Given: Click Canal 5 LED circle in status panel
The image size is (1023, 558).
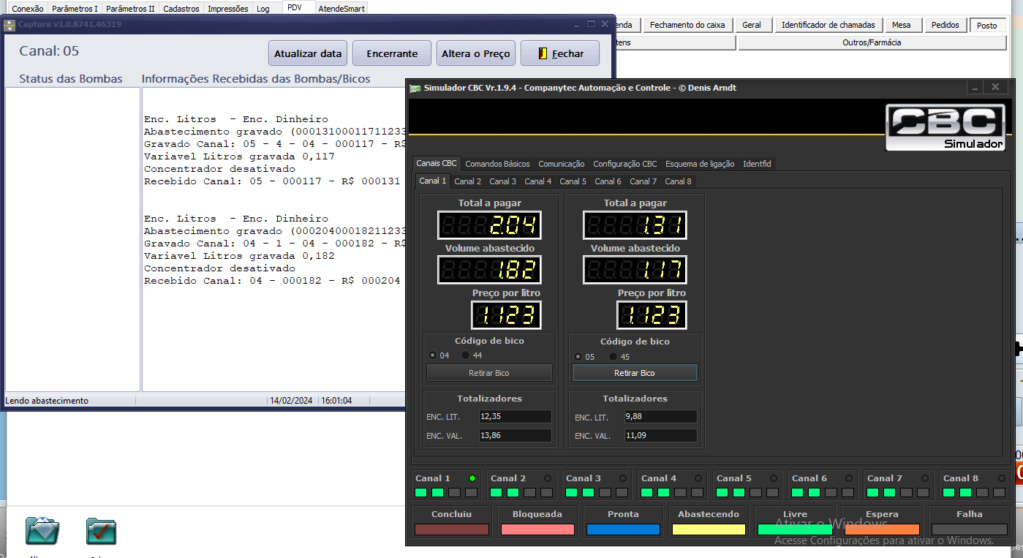Looking at the screenshot, I should coord(773,478).
